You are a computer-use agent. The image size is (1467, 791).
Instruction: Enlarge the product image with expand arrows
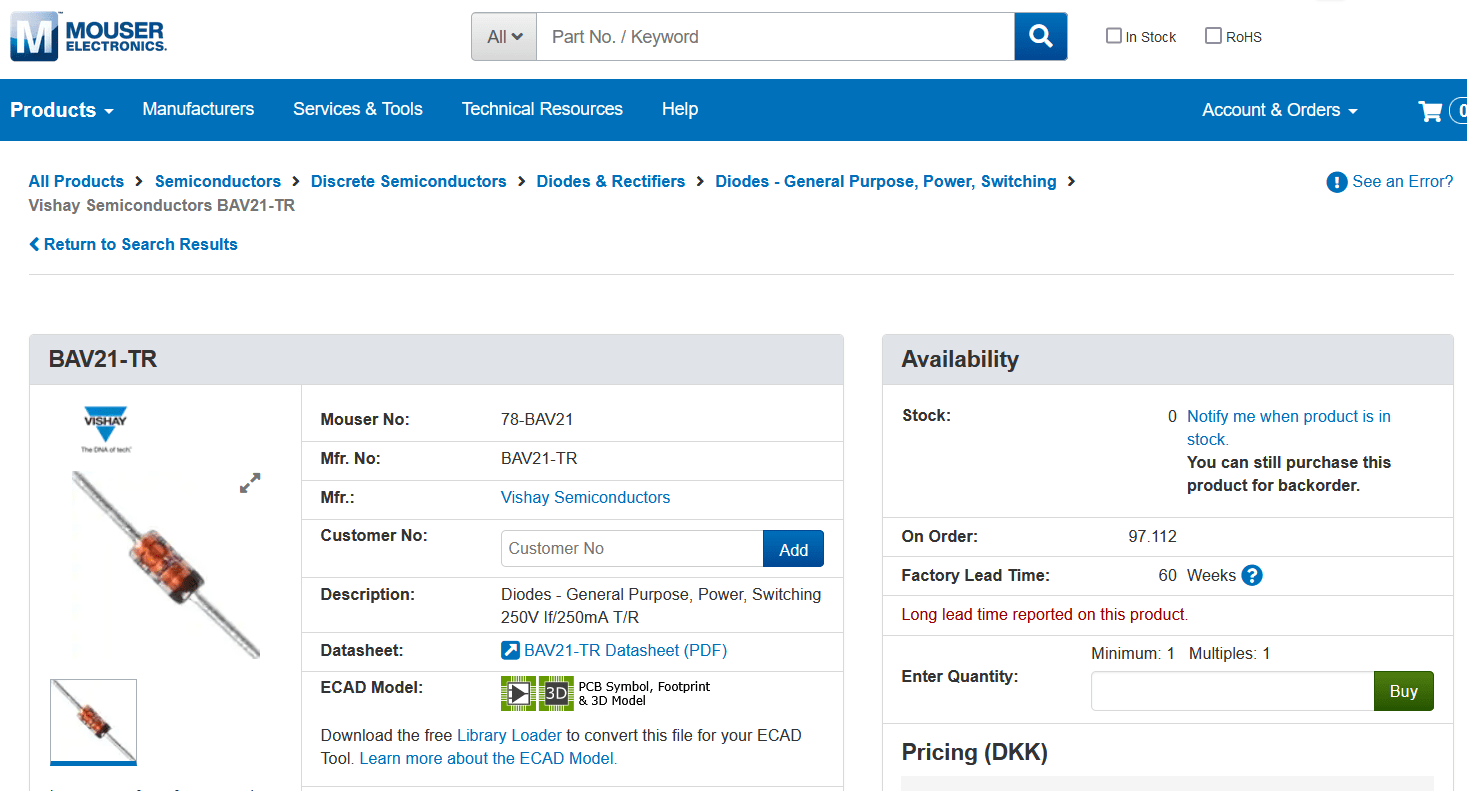click(x=250, y=483)
